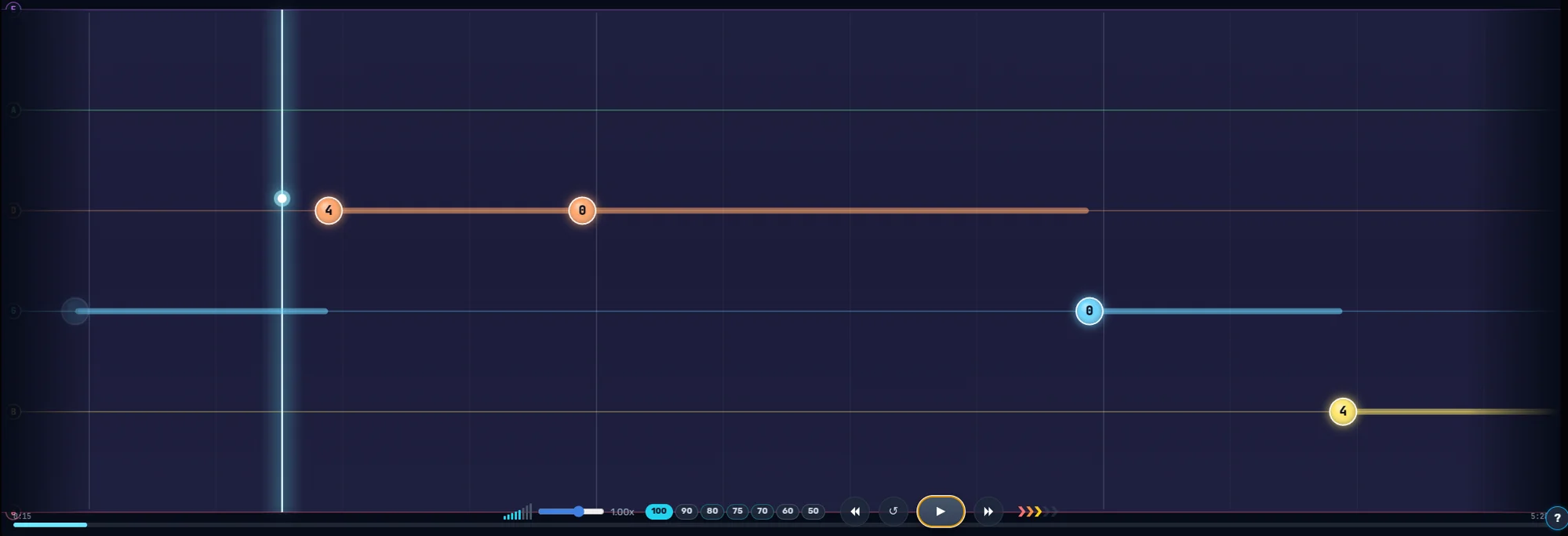This screenshot has width=1568, height=536.
Task: Select the 80 percent speed preset
Action: tap(712, 511)
